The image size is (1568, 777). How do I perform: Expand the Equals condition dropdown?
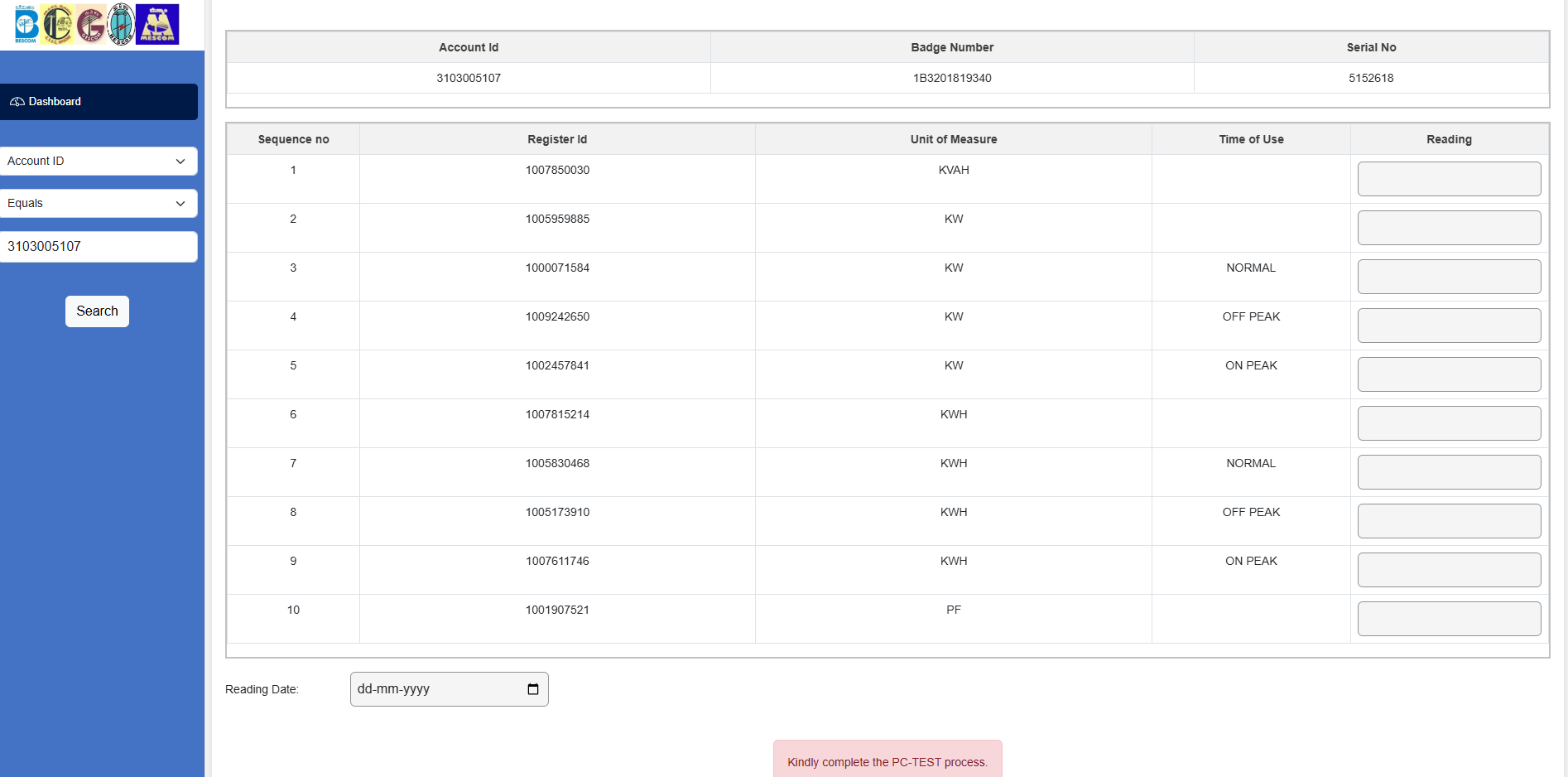[x=98, y=204]
